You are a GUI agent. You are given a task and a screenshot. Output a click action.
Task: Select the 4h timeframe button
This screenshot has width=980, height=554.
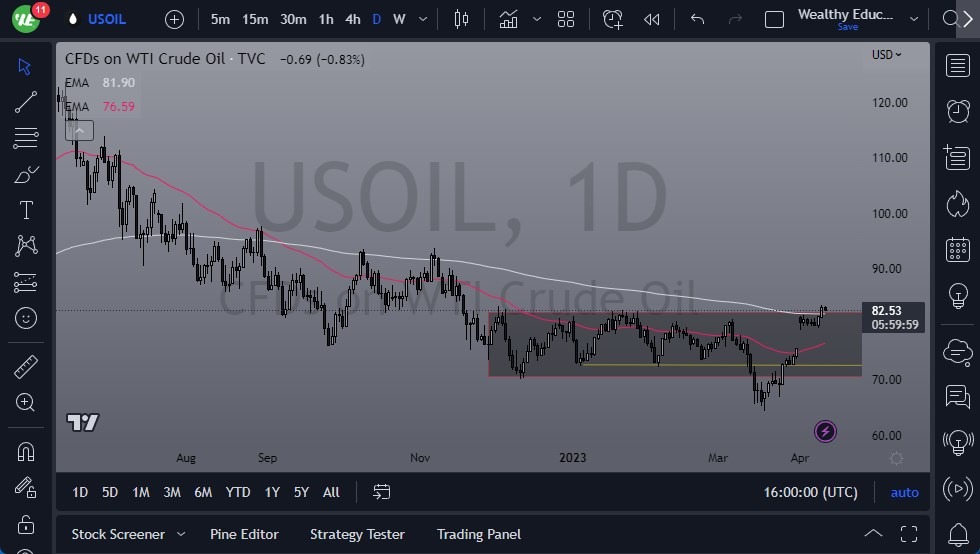352,19
